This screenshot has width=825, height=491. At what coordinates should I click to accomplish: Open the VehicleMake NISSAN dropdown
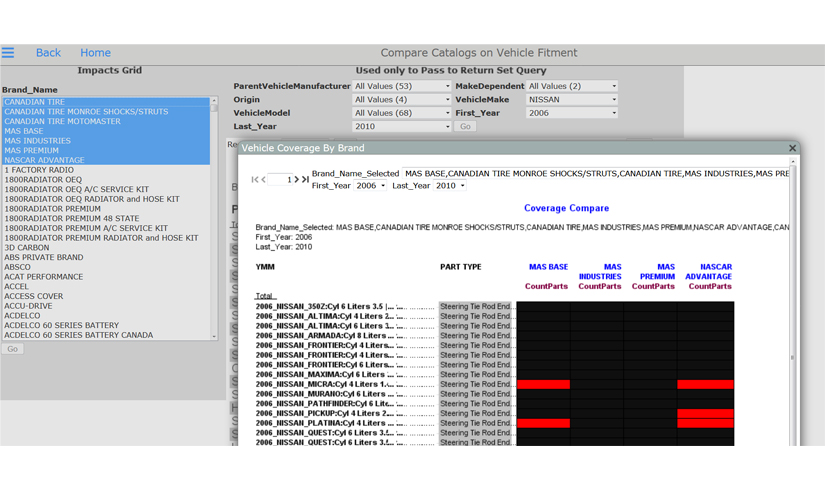click(571, 99)
